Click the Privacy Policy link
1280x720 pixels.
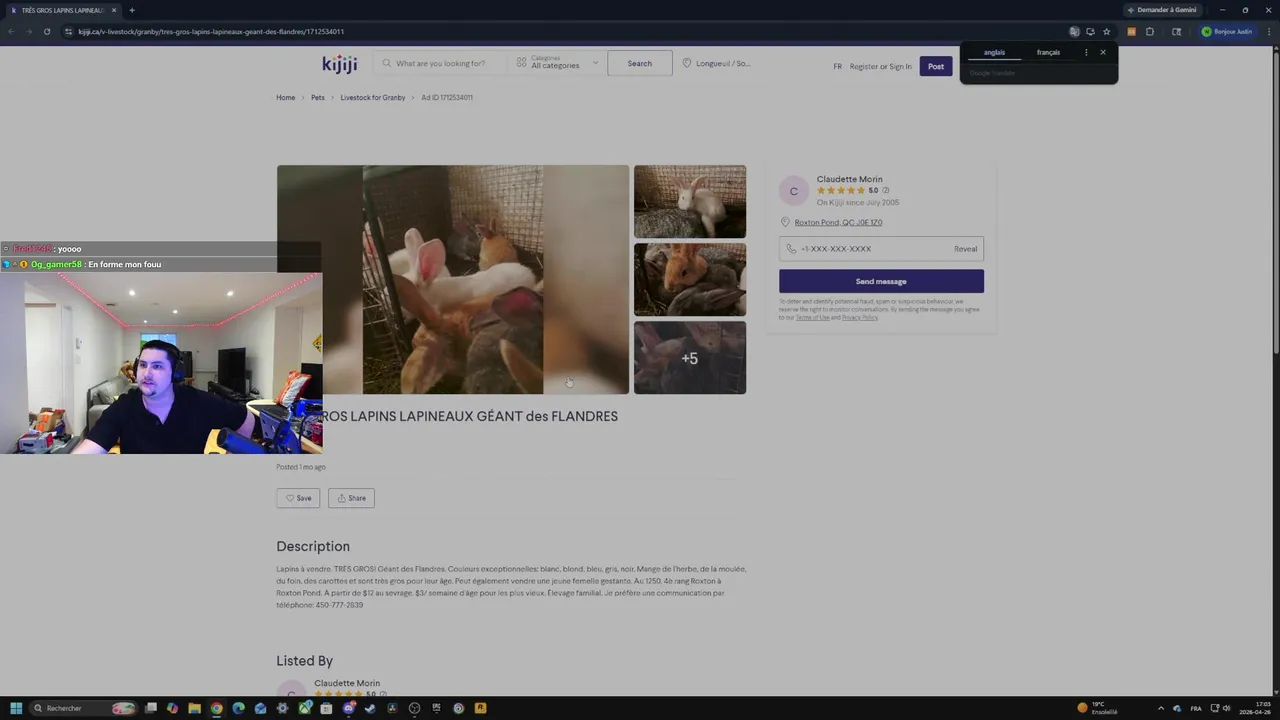point(859,318)
